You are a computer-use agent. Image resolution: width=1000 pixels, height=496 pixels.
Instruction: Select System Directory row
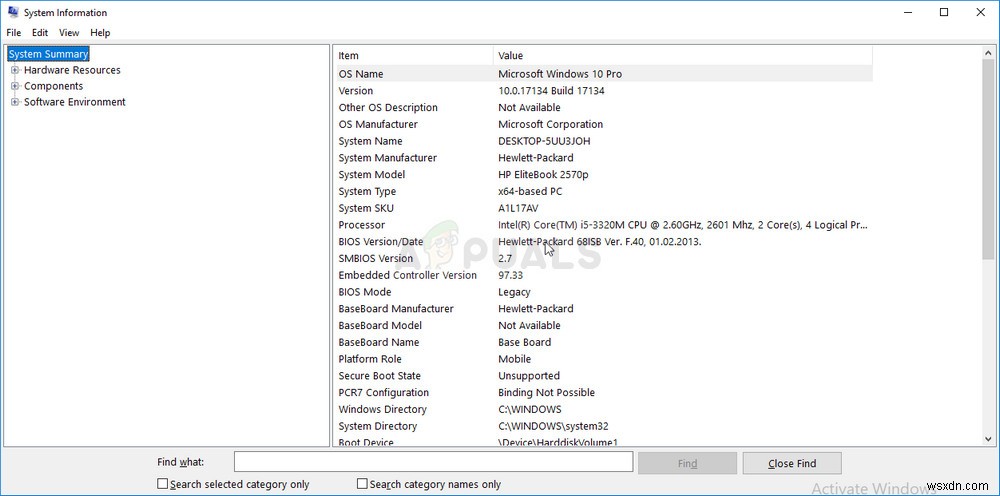(603, 426)
